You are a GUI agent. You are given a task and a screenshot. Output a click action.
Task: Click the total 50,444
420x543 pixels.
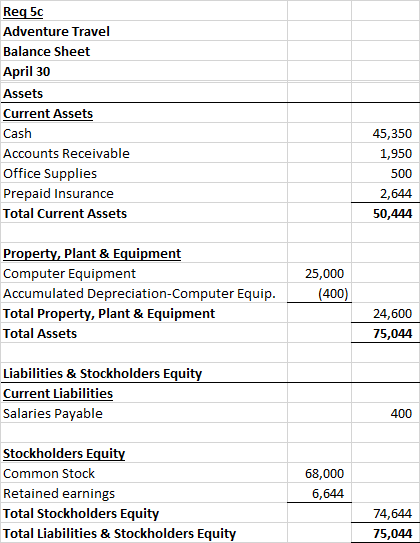(x=393, y=214)
